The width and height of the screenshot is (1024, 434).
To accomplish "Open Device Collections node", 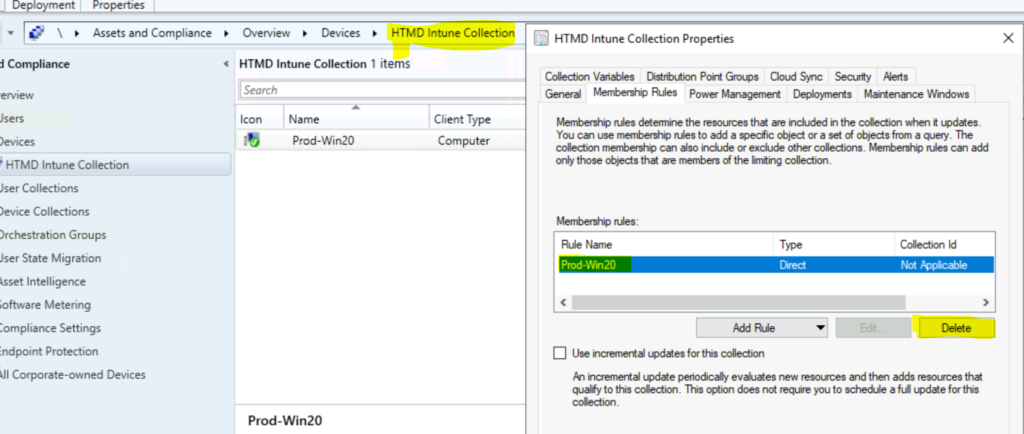I will (44, 211).
